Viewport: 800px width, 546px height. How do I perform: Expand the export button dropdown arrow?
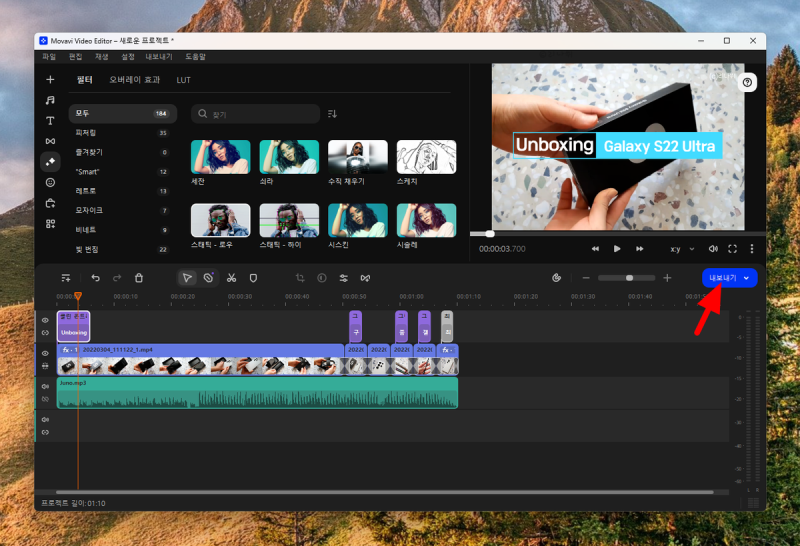[746, 278]
